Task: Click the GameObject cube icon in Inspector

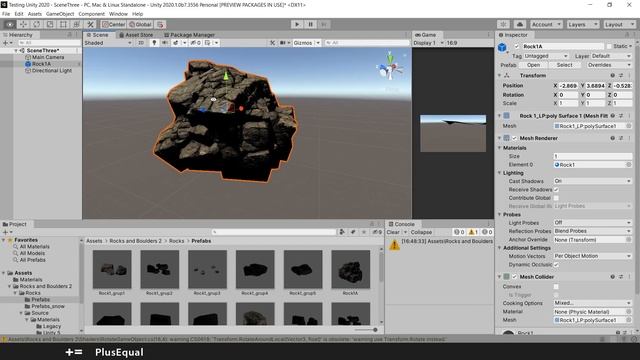Action: click(502, 48)
